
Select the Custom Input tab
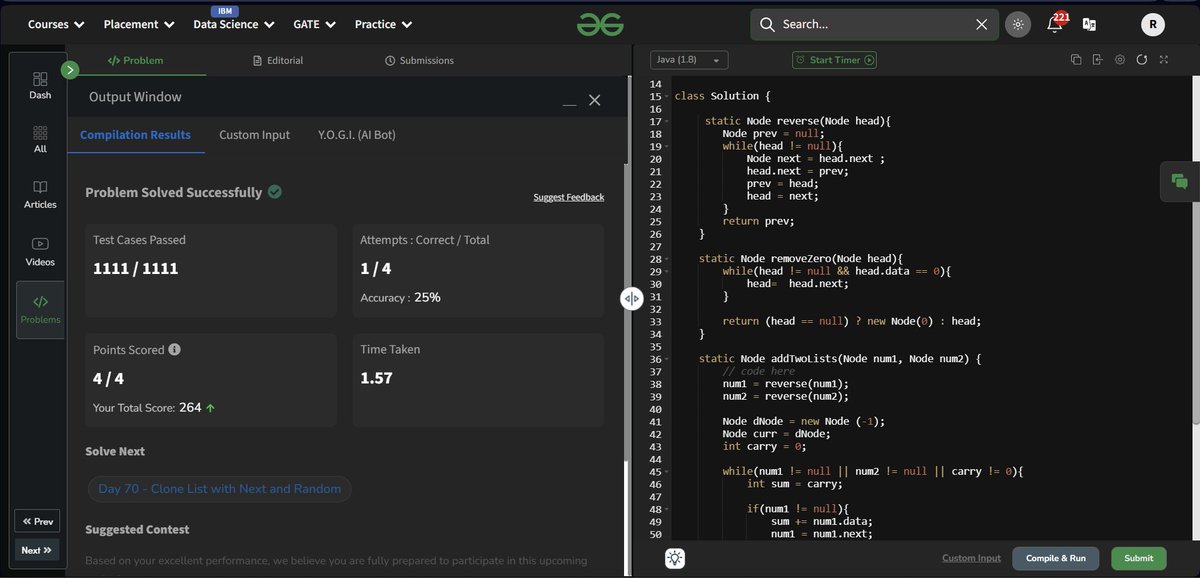point(255,135)
